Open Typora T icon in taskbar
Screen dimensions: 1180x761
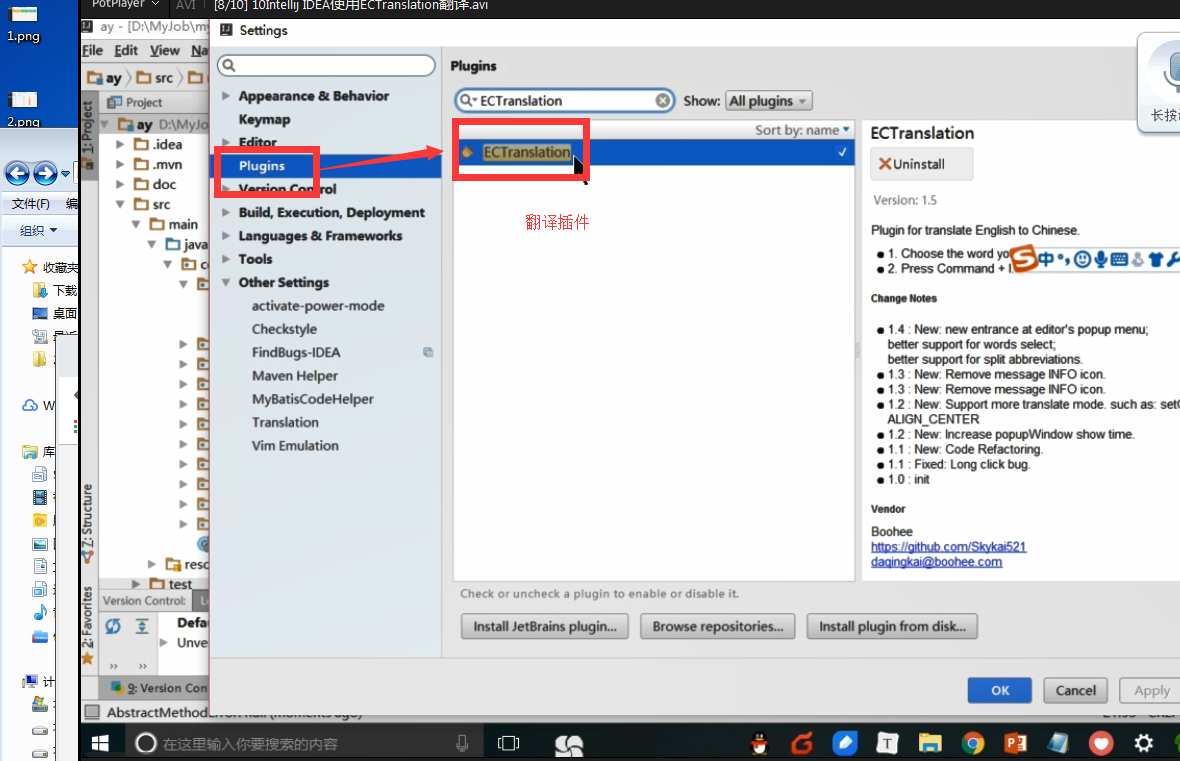coord(887,744)
